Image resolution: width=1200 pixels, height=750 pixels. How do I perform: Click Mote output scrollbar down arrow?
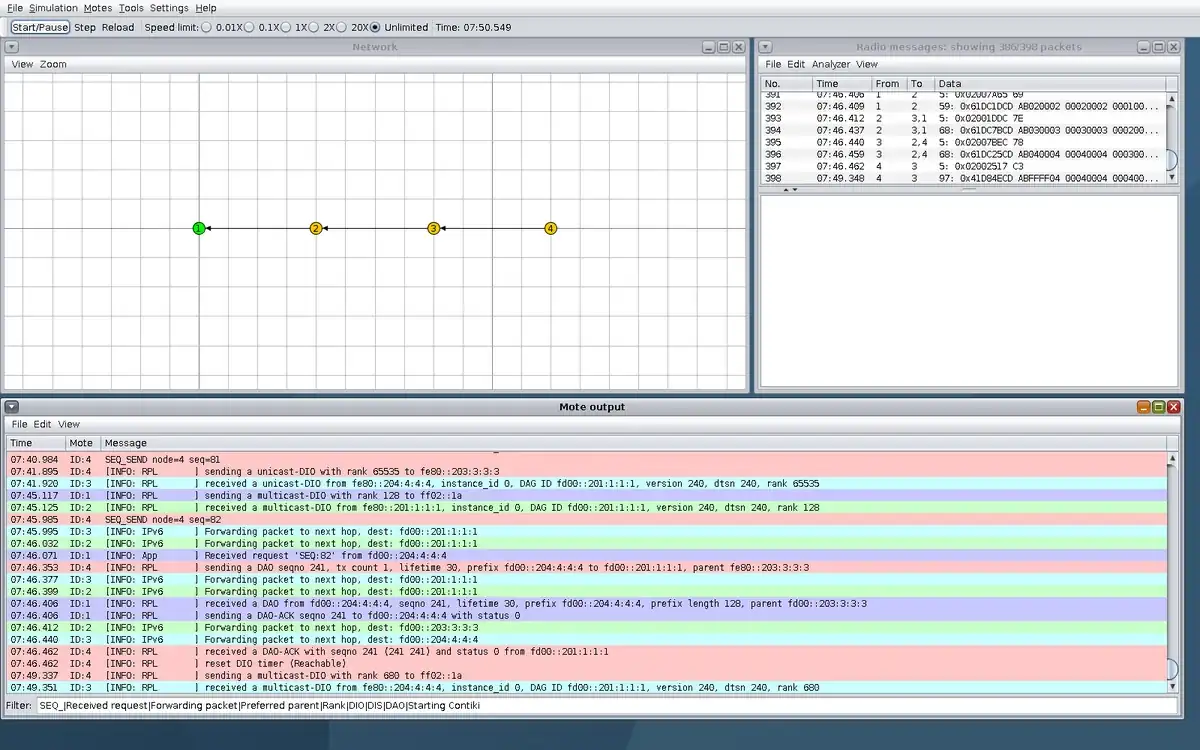click(x=1172, y=686)
